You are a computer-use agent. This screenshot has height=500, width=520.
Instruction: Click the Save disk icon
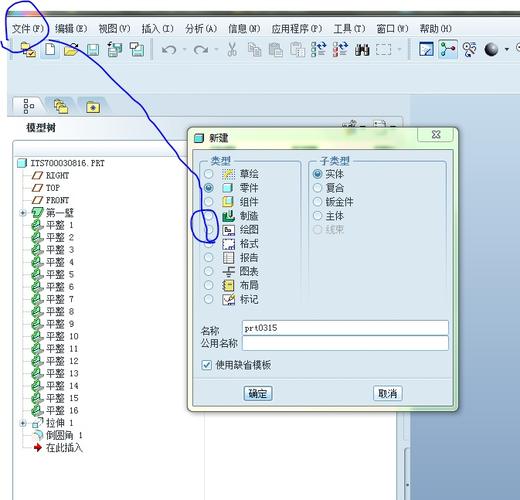point(93,50)
